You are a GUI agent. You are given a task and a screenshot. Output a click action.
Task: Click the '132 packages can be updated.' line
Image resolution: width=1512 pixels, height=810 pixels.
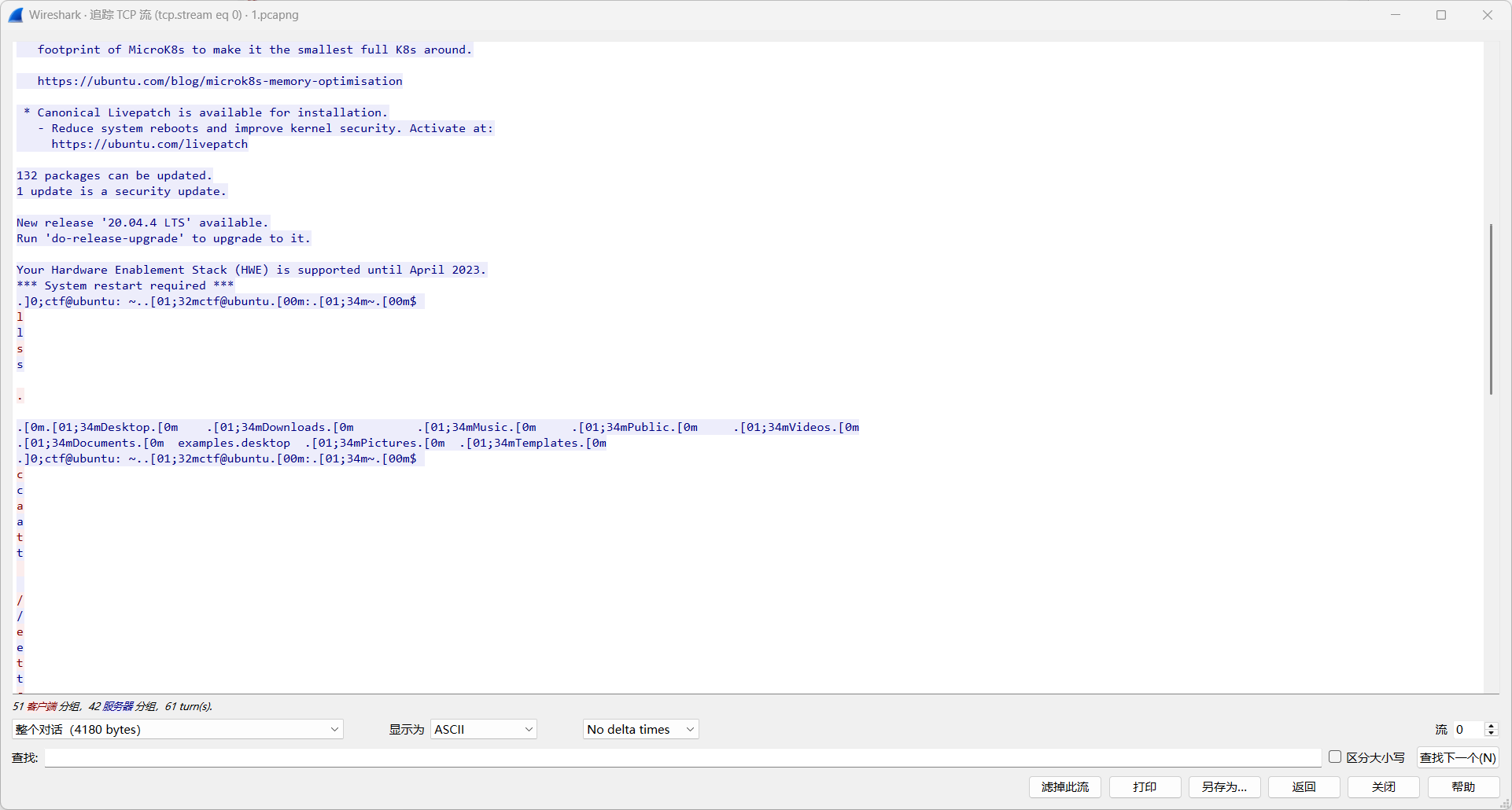click(114, 175)
